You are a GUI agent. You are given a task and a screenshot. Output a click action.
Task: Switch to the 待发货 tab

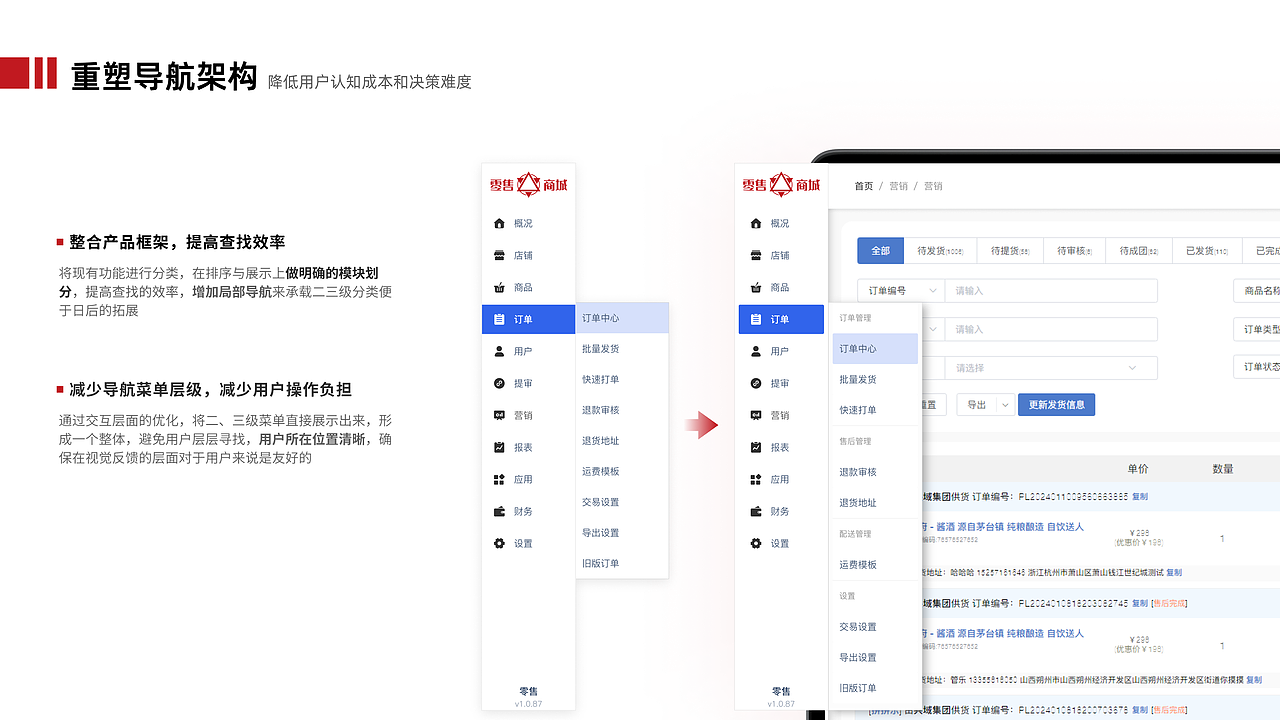point(940,251)
